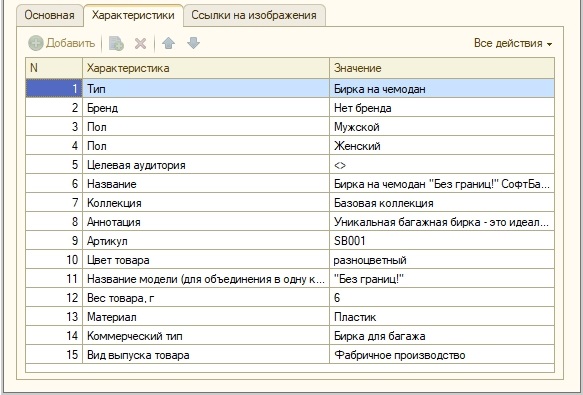Click the green plus Add icon
This screenshot has width=583, height=395.
coord(36,43)
